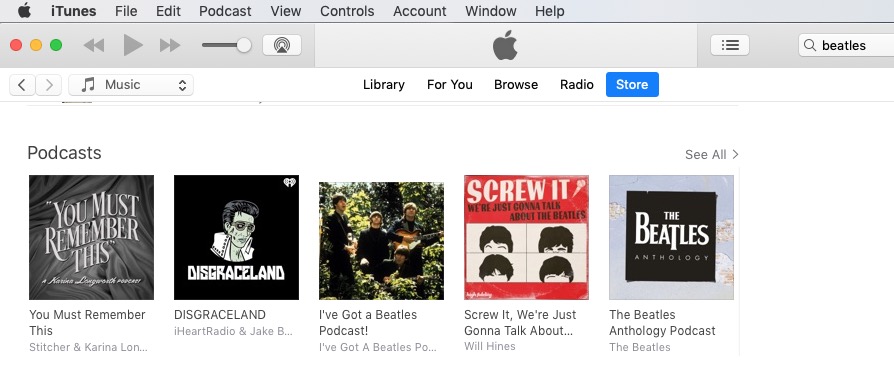Image resolution: width=894 pixels, height=375 pixels.
Task: Click the Play button
Action: 133,45
